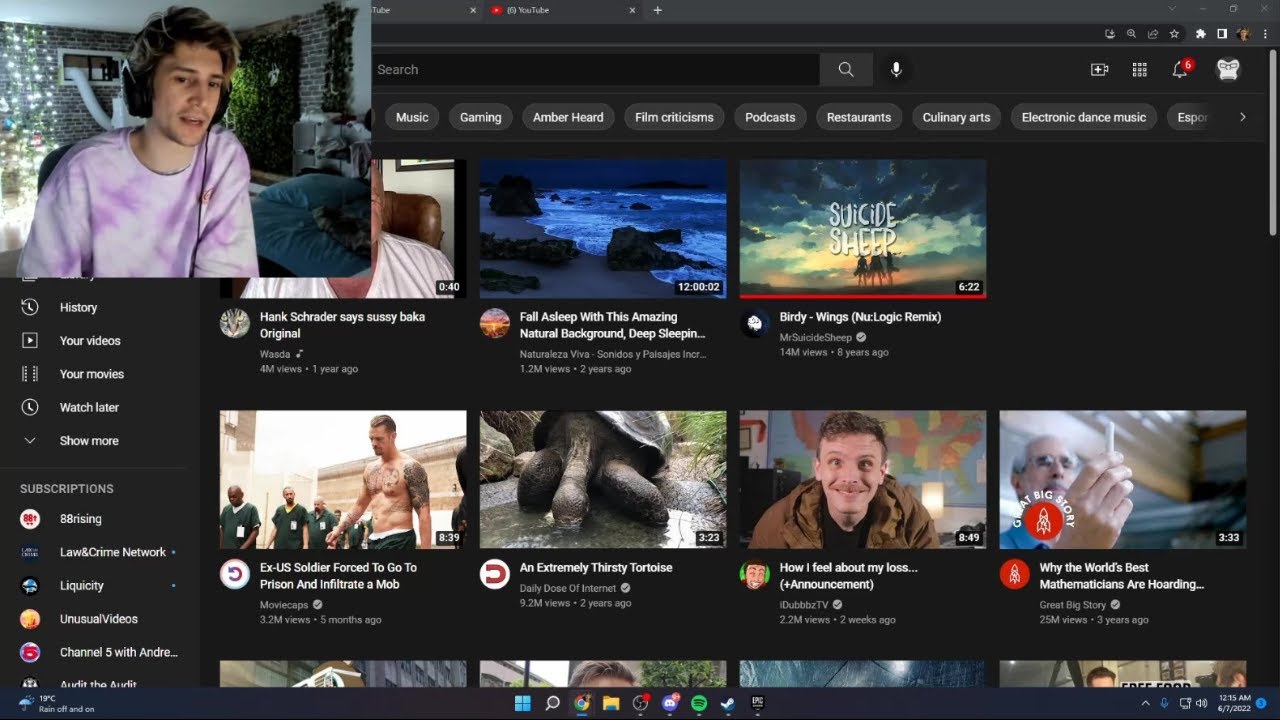Click the Your videos play icon

(30, 340)
